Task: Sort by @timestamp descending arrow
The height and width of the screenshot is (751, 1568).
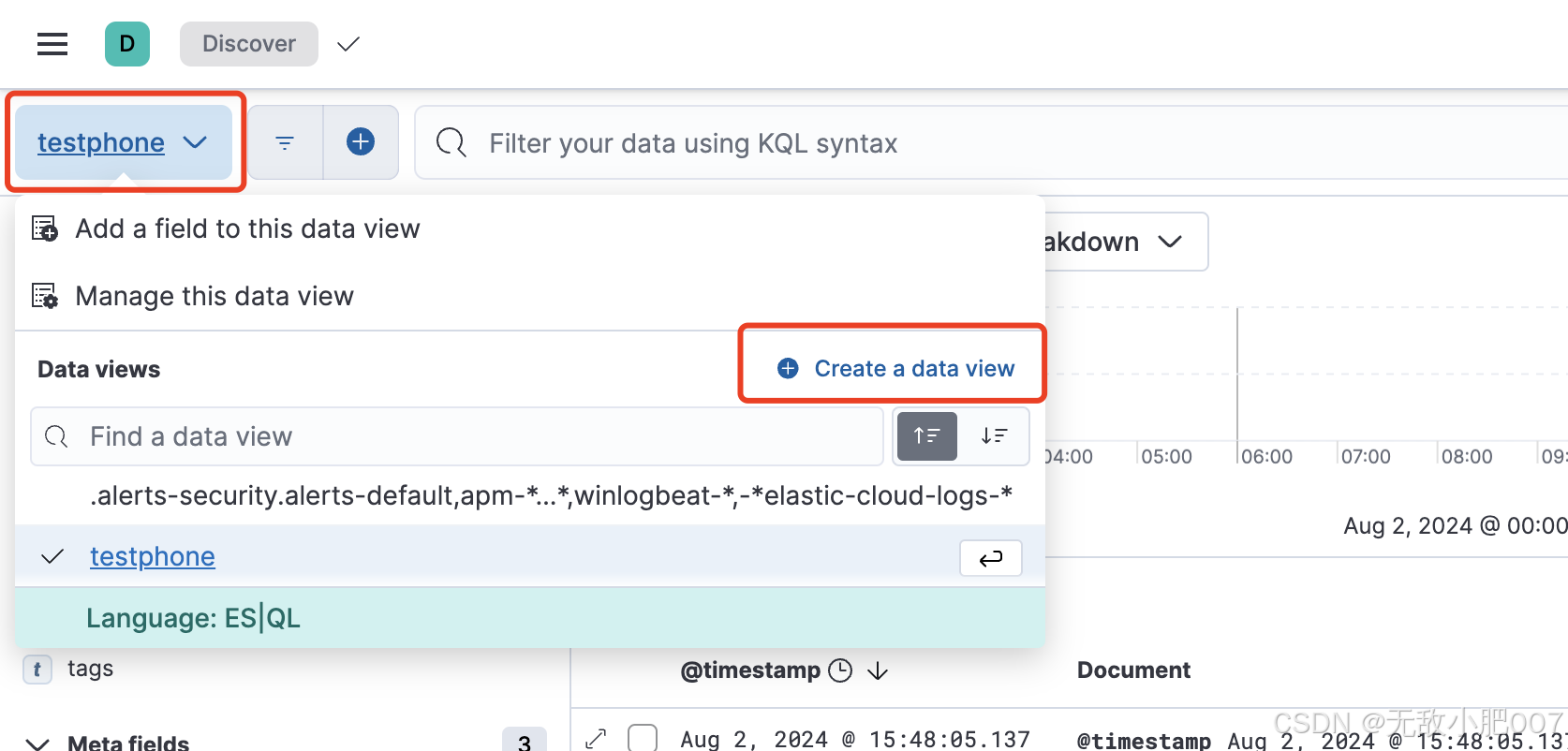Action: pyautogui.click(x=878, y=670)
